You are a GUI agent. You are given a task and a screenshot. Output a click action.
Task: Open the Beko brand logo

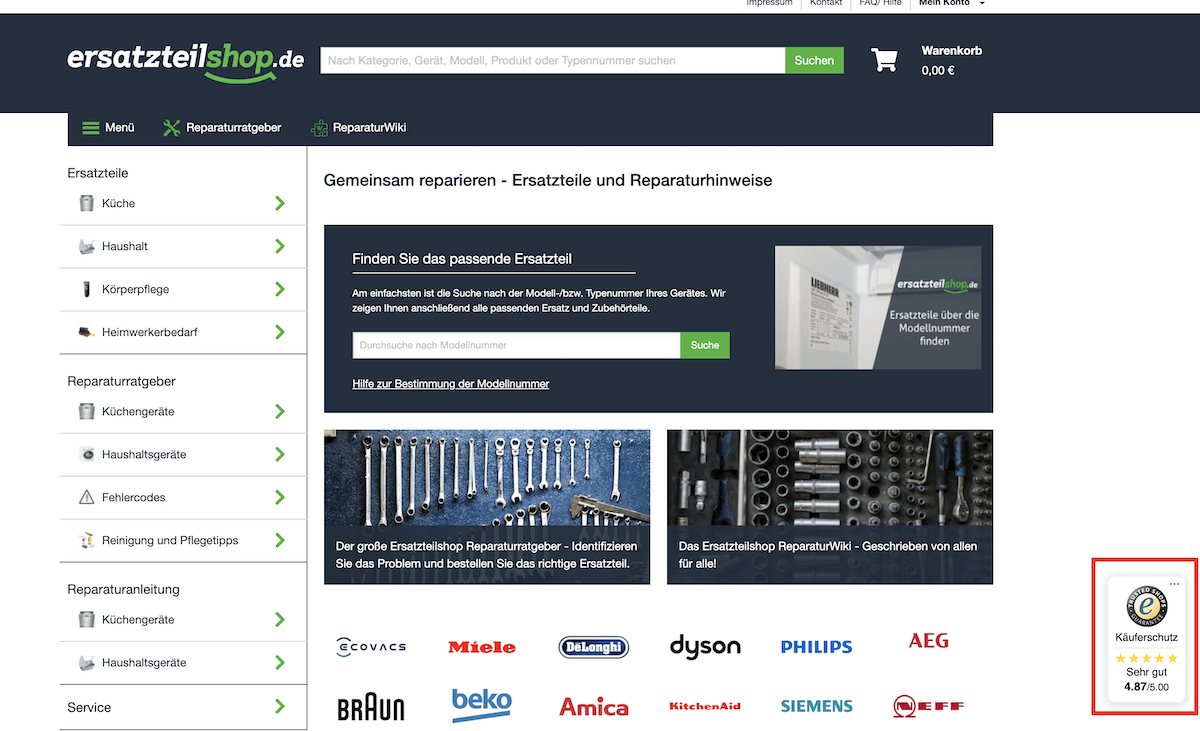coord(482,703)
